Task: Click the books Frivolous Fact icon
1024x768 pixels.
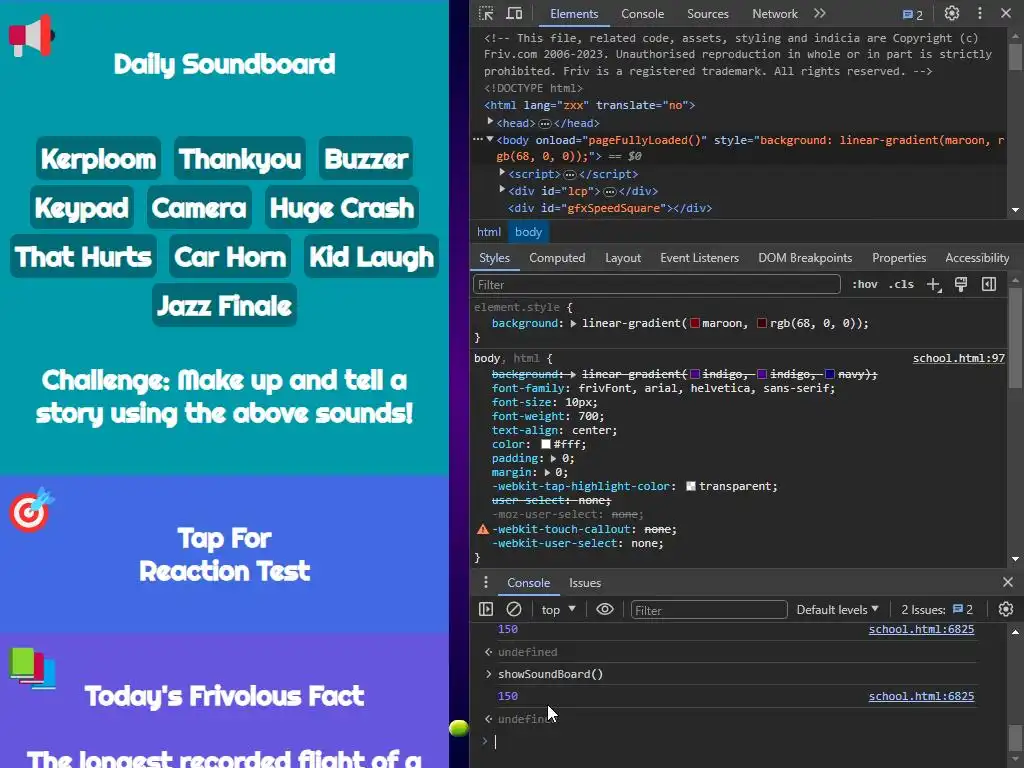Action: tap(32, 669)
